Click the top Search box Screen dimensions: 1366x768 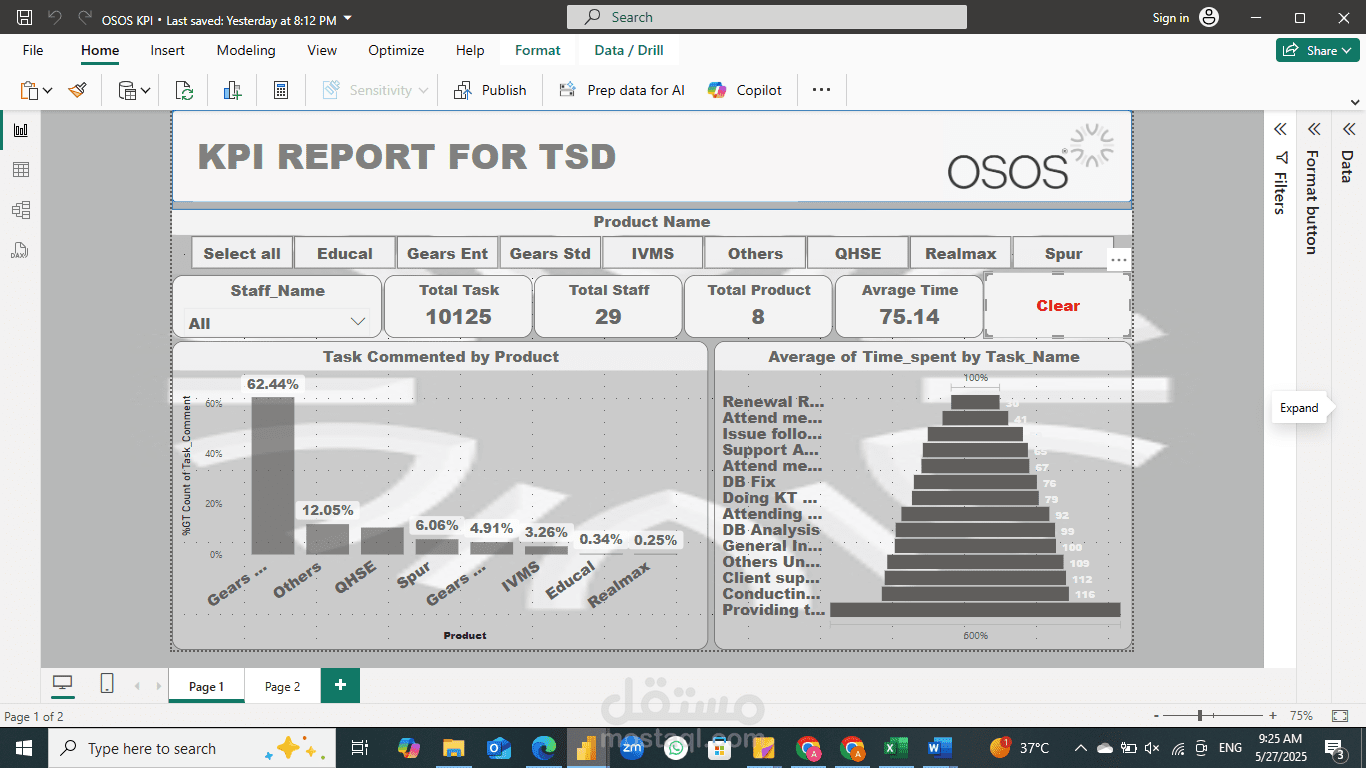click(x=766, y=17)
